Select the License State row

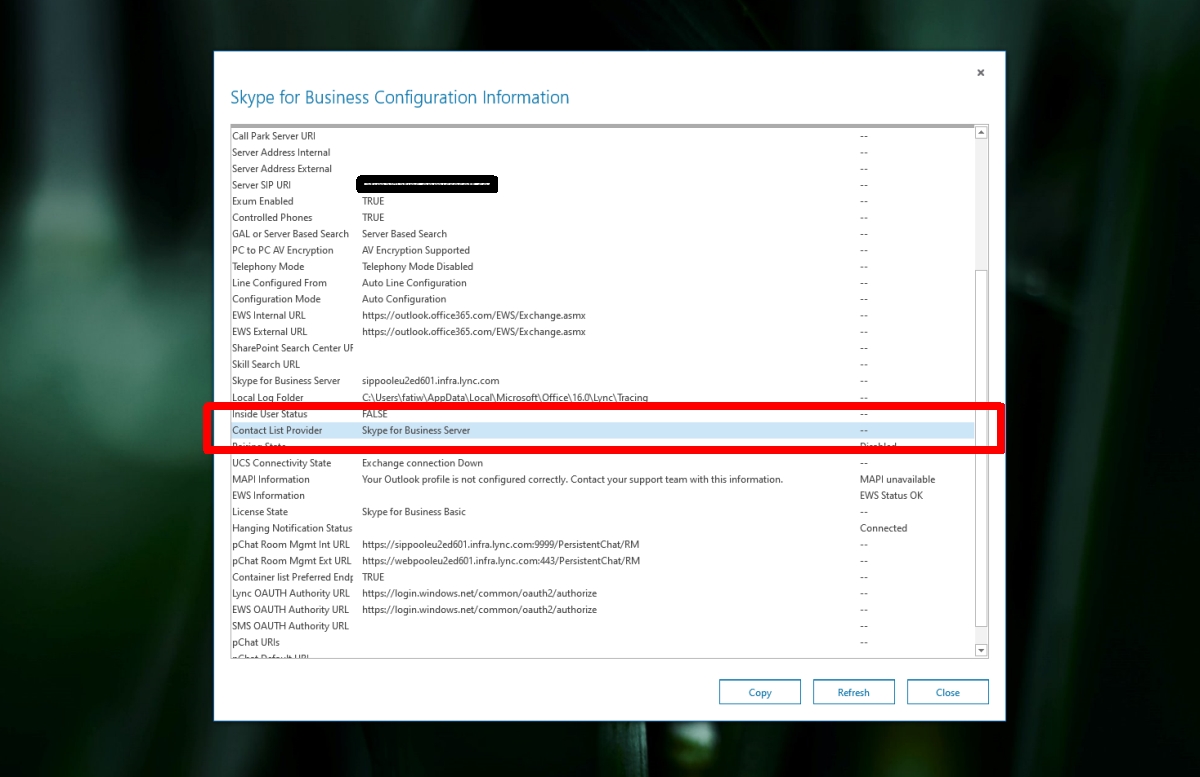(x=603, y=512)
